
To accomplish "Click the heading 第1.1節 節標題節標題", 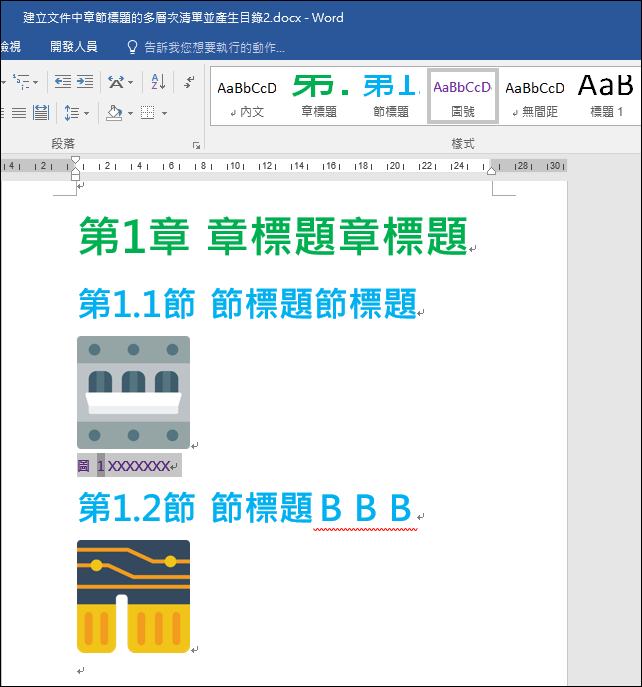I will pyautogui.click(x=248, y=304).
